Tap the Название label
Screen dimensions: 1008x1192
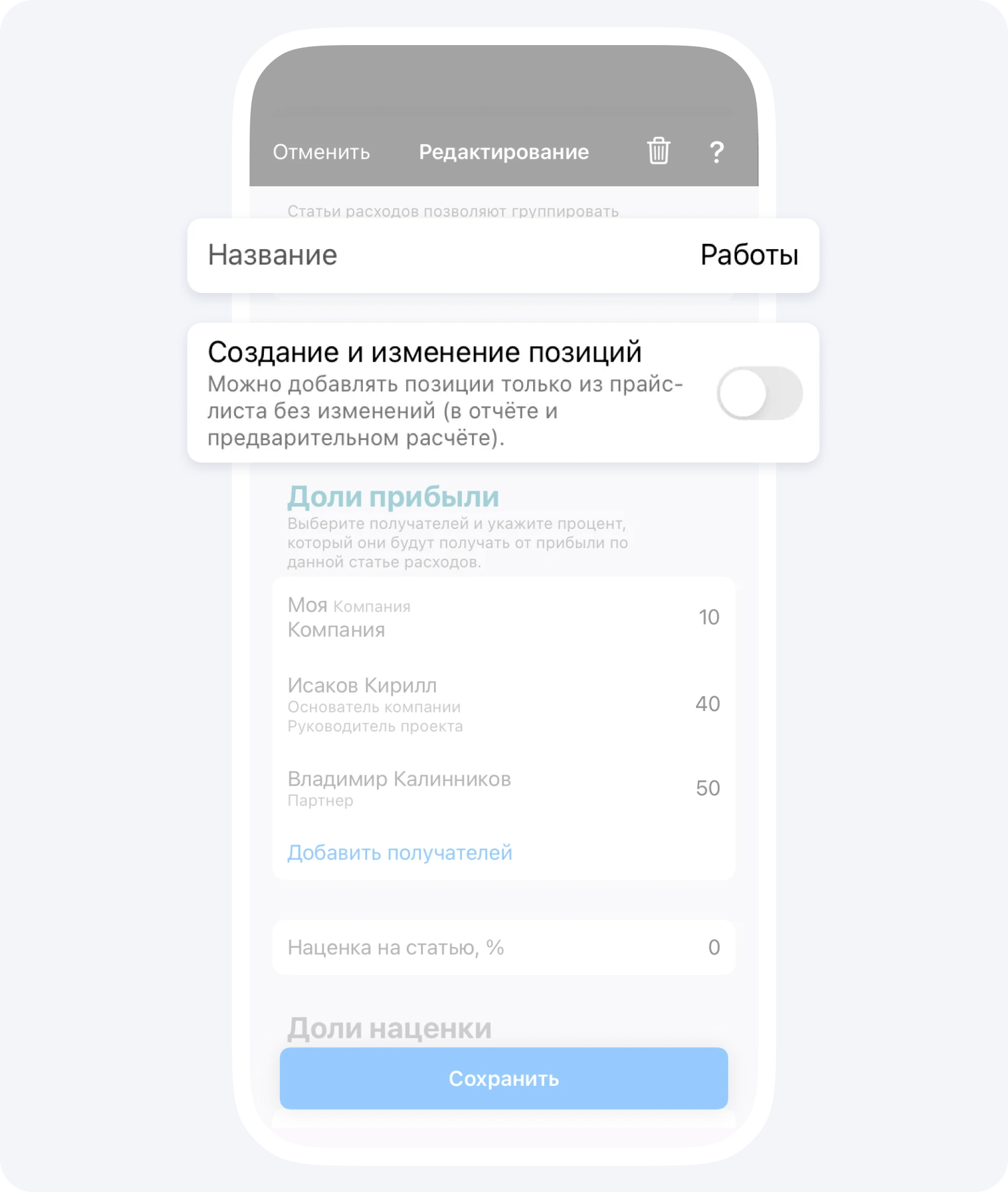tap(273, 255)
